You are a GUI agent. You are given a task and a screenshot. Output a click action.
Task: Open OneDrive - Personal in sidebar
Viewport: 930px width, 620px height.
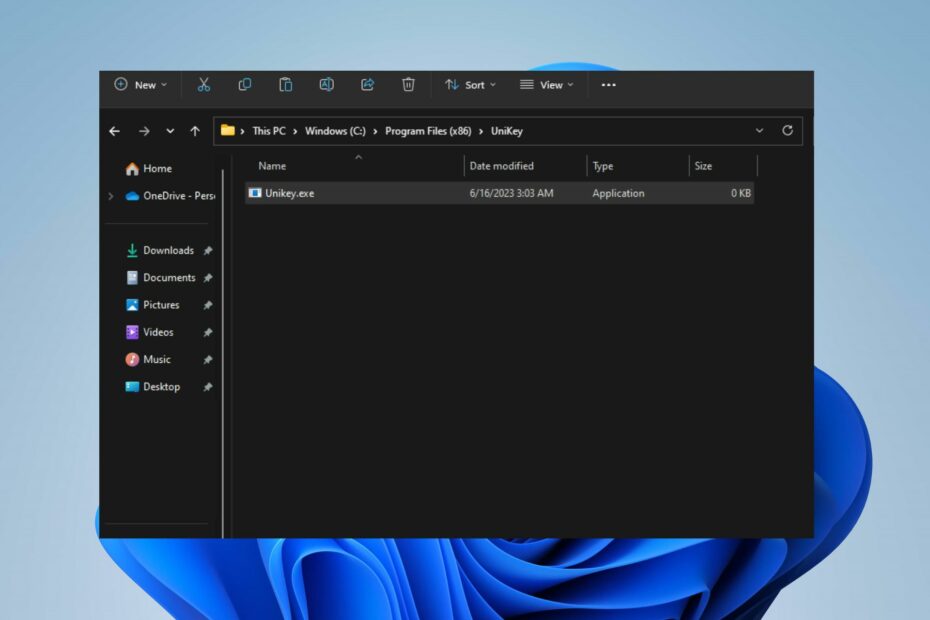pos(170,196)
